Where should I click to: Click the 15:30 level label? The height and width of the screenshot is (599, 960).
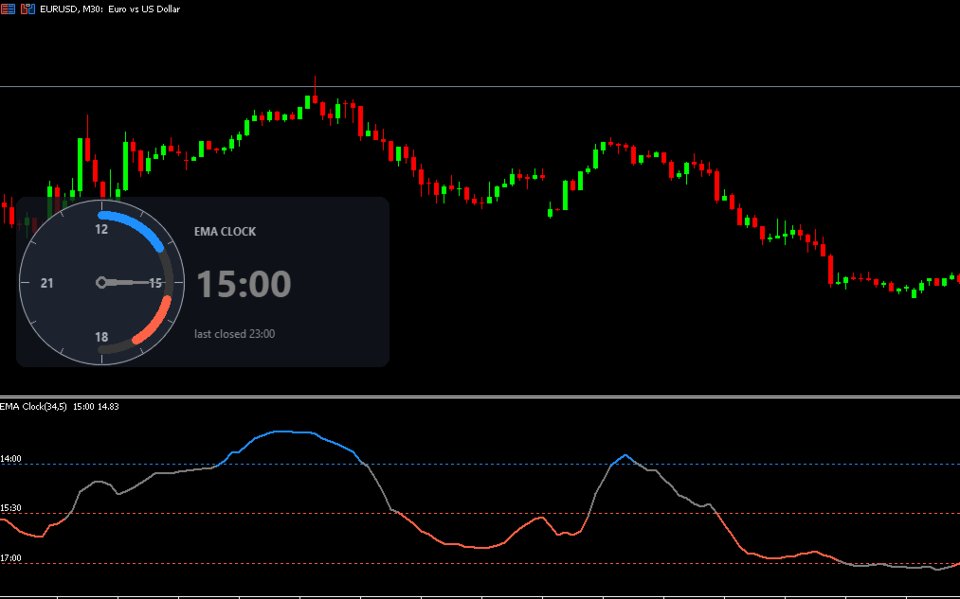[x=11, y=508]
